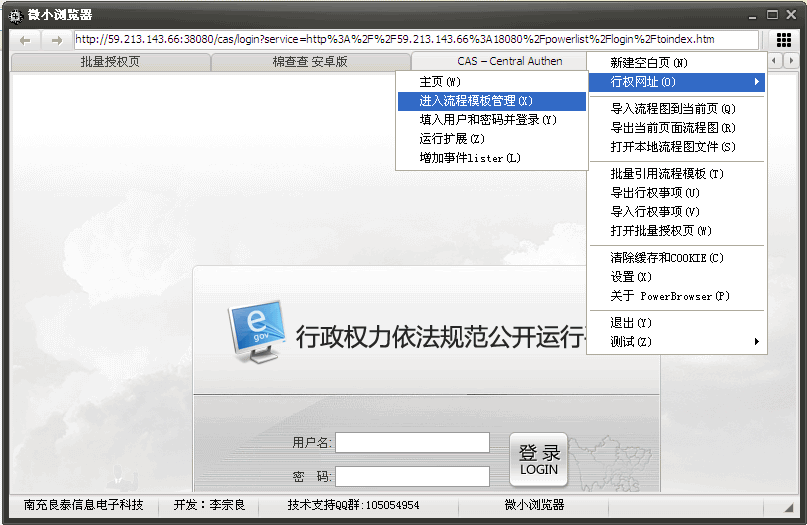Click the back navigation arrow
The image size is (807, 525).
click(x=25, y=40)
